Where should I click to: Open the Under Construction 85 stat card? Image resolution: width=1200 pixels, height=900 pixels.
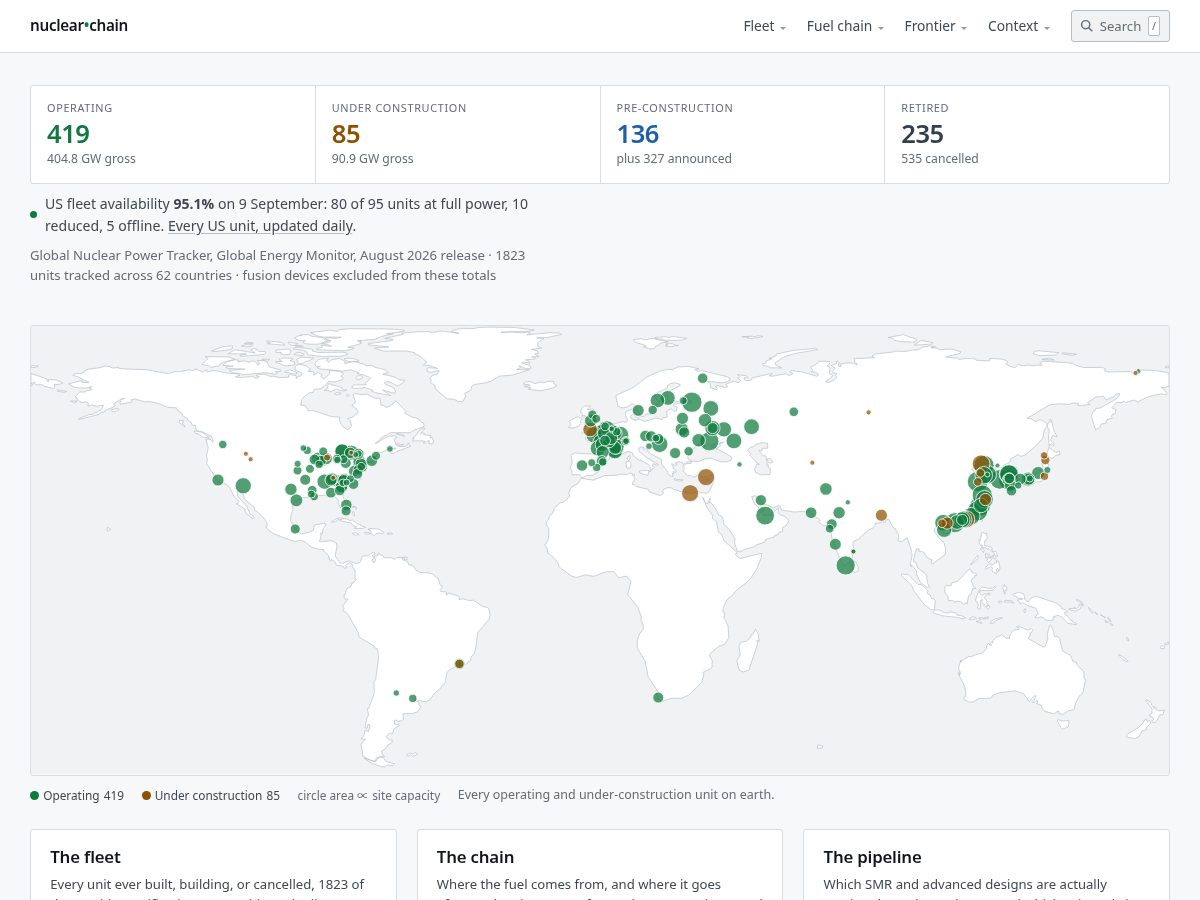pyautogui.click(x=458, y=134)
